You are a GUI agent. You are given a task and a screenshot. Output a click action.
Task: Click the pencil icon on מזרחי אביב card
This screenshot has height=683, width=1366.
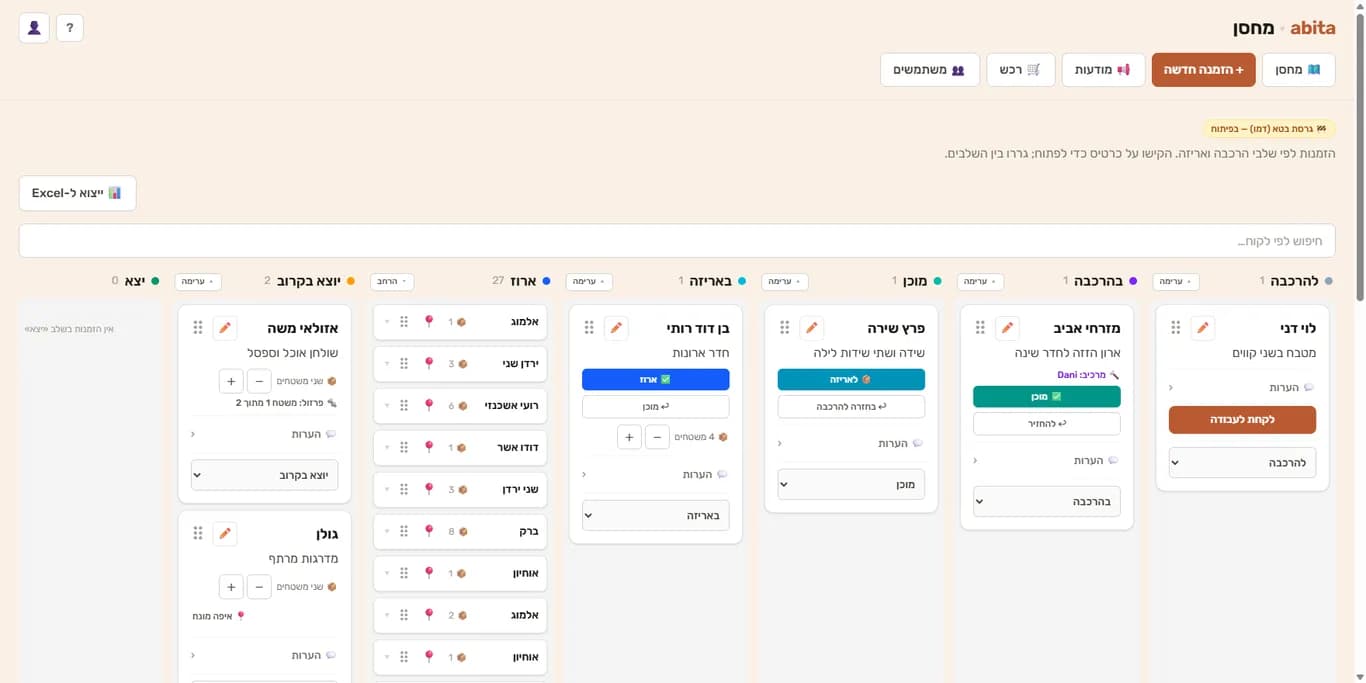[x=1008, y=328]
